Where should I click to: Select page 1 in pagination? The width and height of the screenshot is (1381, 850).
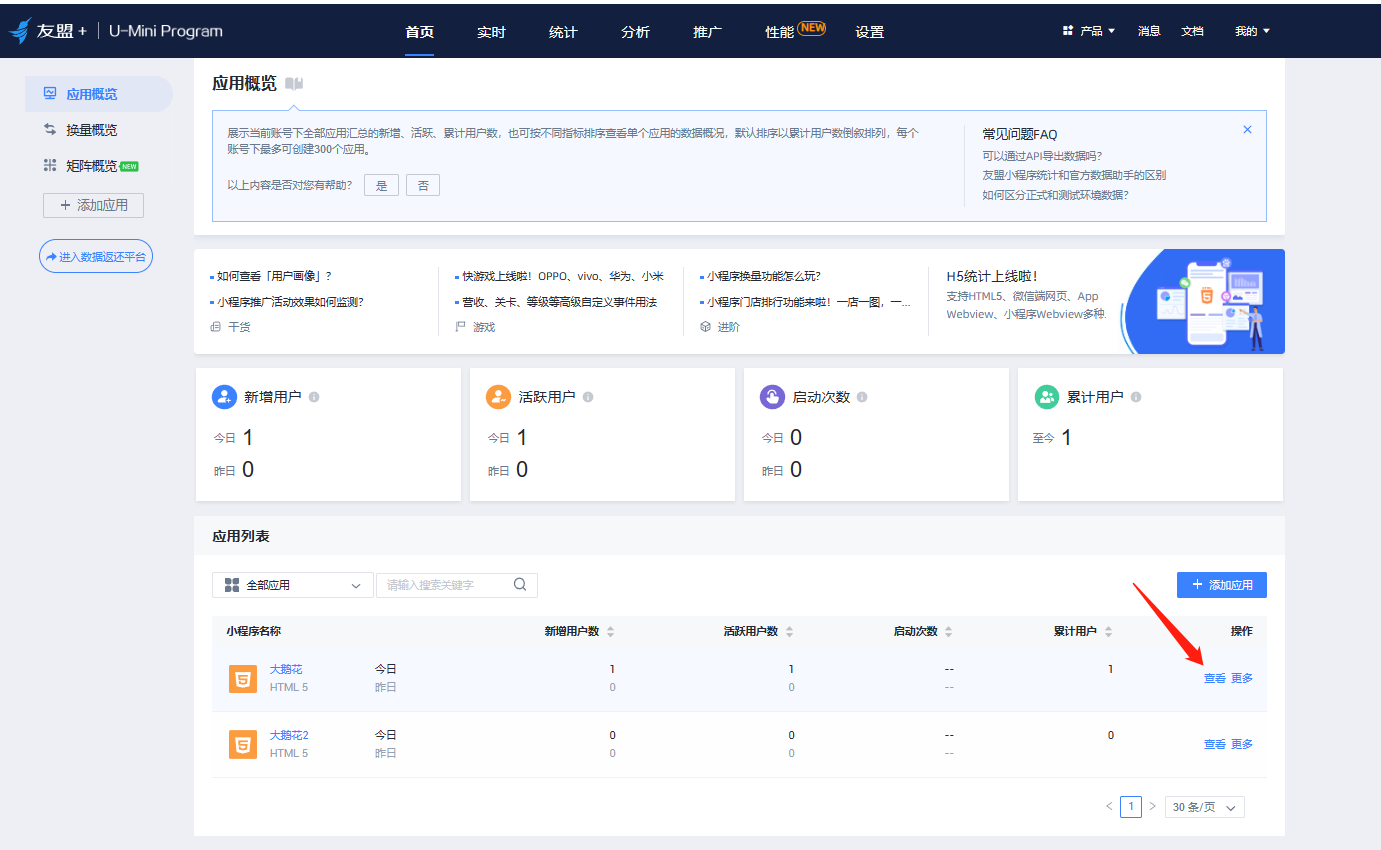tap(1131, 806)
